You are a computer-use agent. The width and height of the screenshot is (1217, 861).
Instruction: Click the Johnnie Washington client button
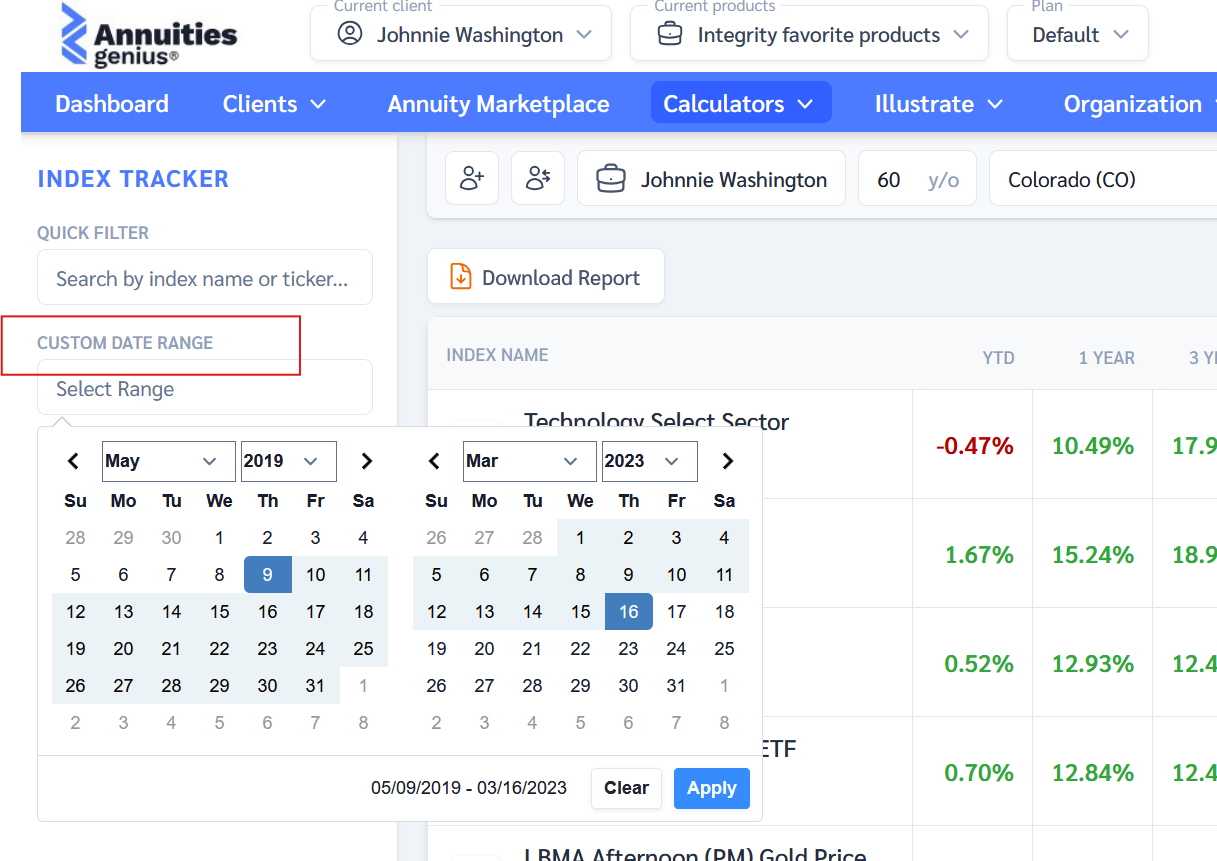point(711,179)
